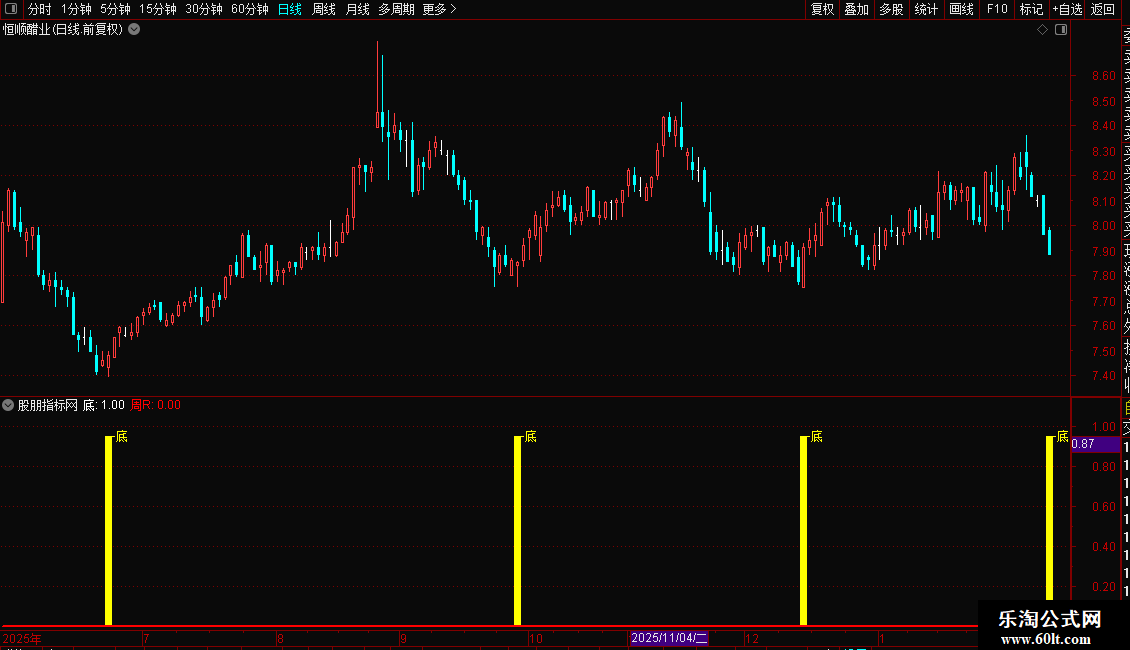Open the 股朋指标网 indicator dropdown
Image resolution: width=1130 pixels, height=650 pixels.
click(8, 405)
